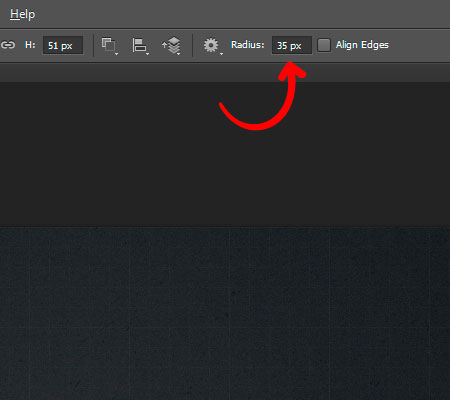Click the Align Edges label text
Viewport: 450px width, 400px height.
pyautogui.click(x=362, y=45)
